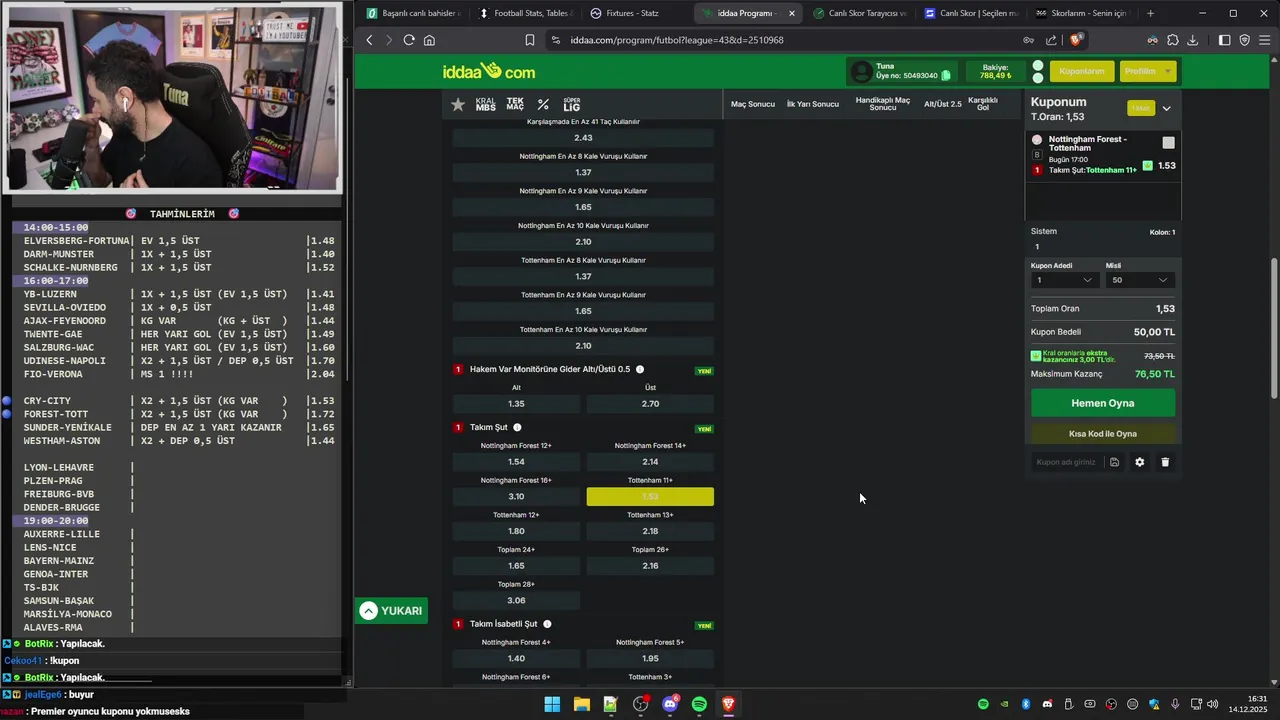1280x720 pixels.
Task: Delete the coupon with the trash icon
Action: pos(1165,462)
